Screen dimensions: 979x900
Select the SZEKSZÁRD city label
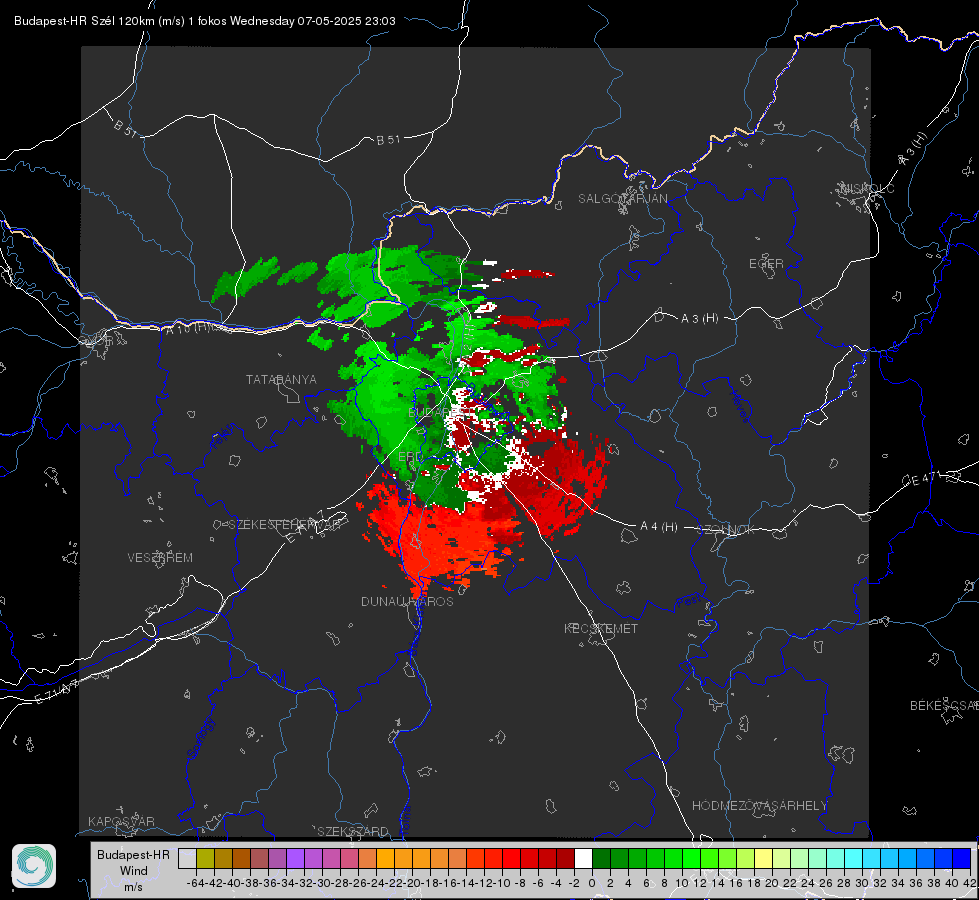point(353,831)
